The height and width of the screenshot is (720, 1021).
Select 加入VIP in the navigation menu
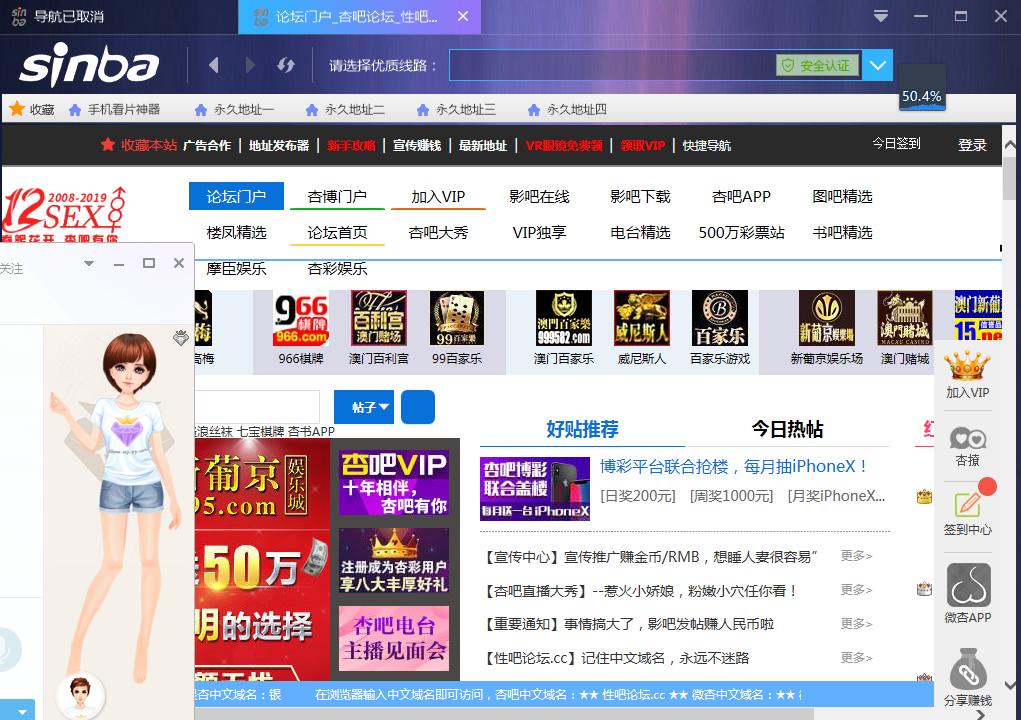tap(438, 196)
